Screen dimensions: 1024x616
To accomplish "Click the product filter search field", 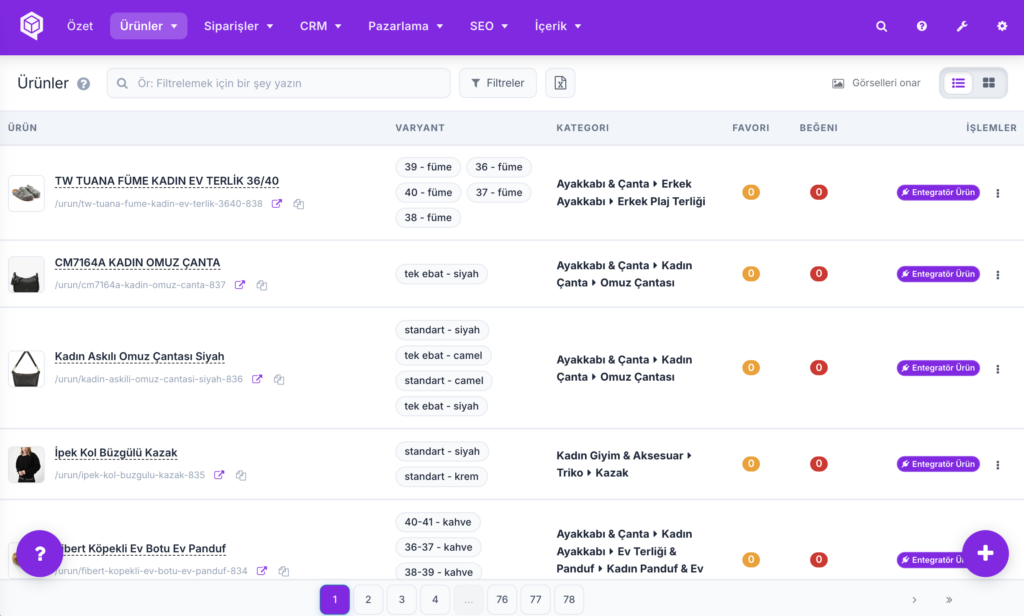I will coord(279,83).
